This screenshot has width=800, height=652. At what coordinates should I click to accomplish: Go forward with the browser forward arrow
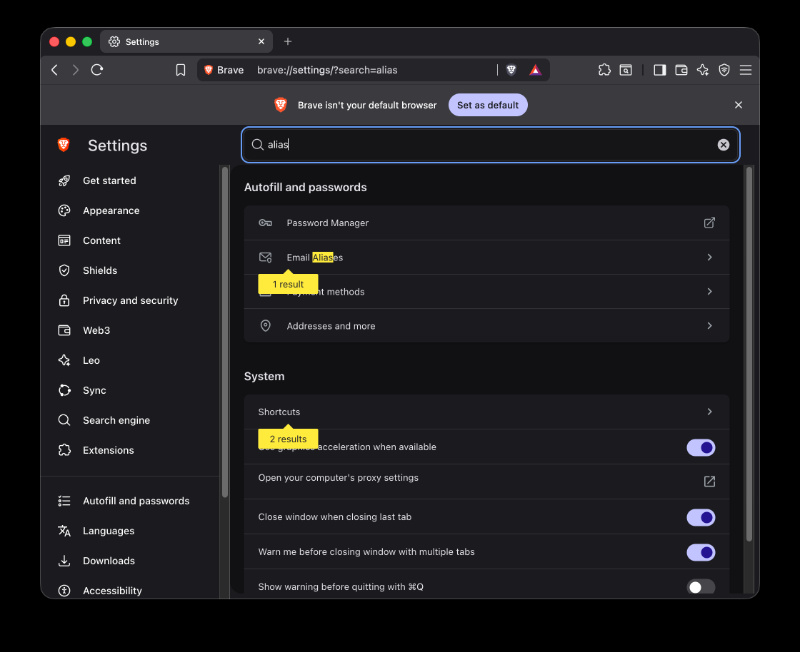coord(76,70)
